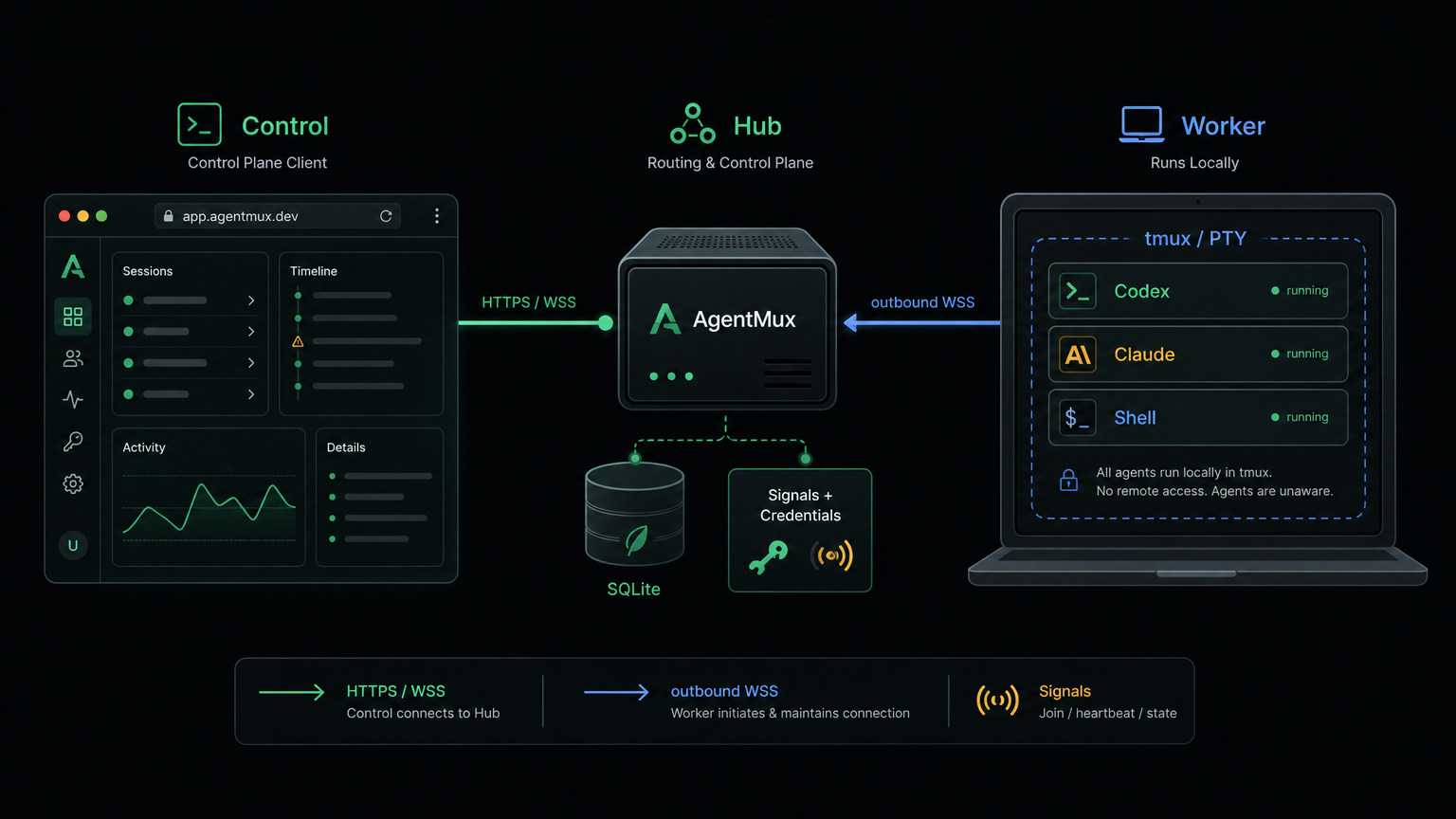Click the blue lock icon in the tmux panel

coord(1068,480)
